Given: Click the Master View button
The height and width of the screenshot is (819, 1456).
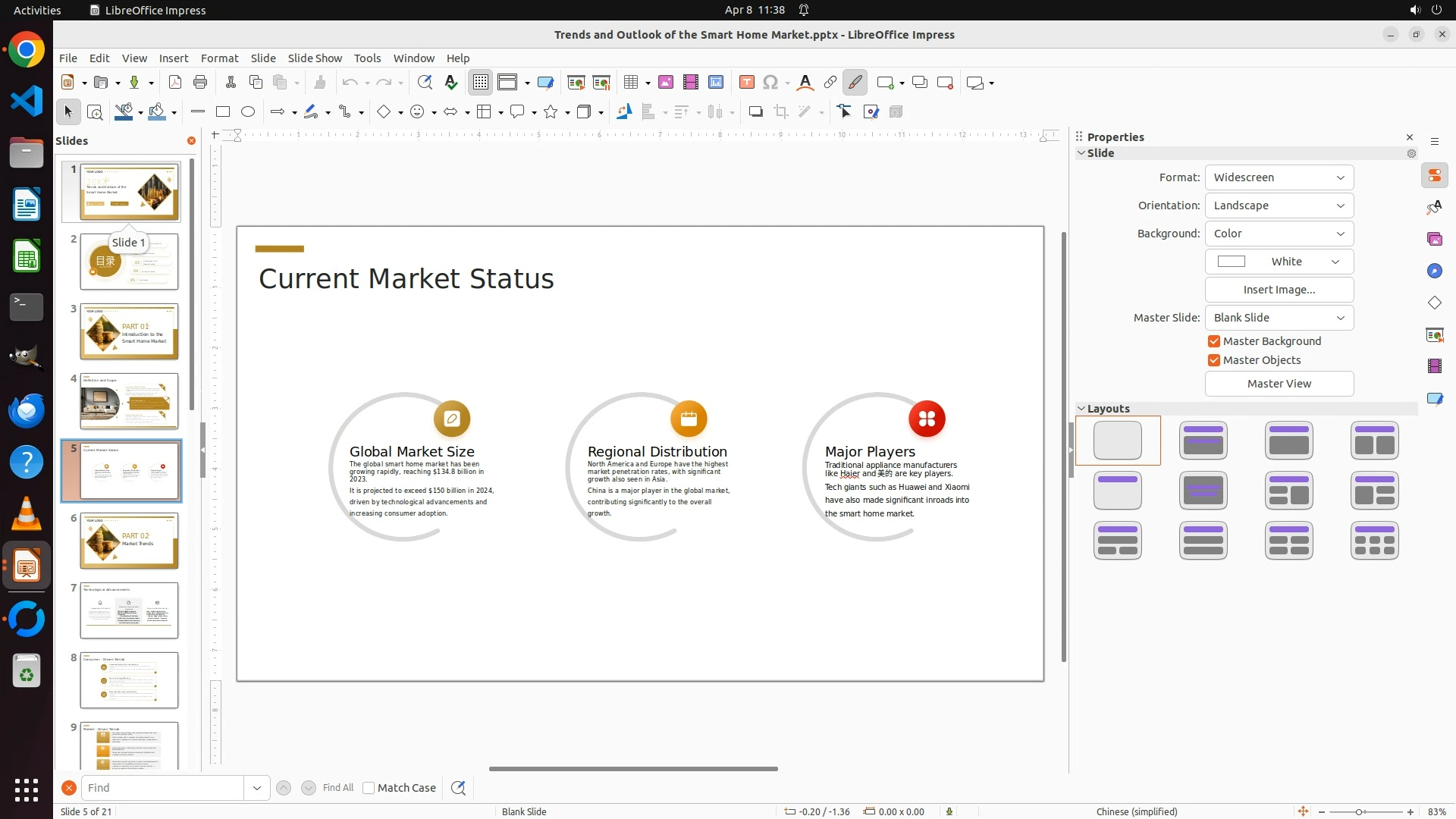Looking at the screenshot, I should 1279,384.
